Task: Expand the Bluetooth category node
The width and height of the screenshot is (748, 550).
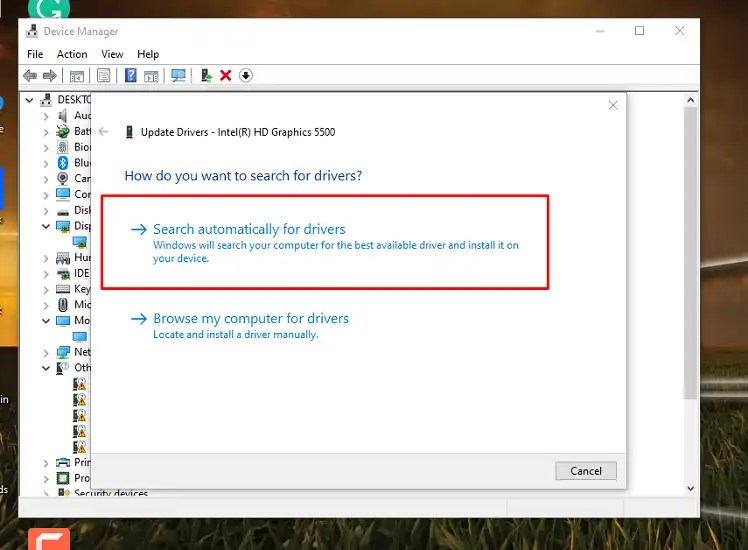Action: coord(46,163)
